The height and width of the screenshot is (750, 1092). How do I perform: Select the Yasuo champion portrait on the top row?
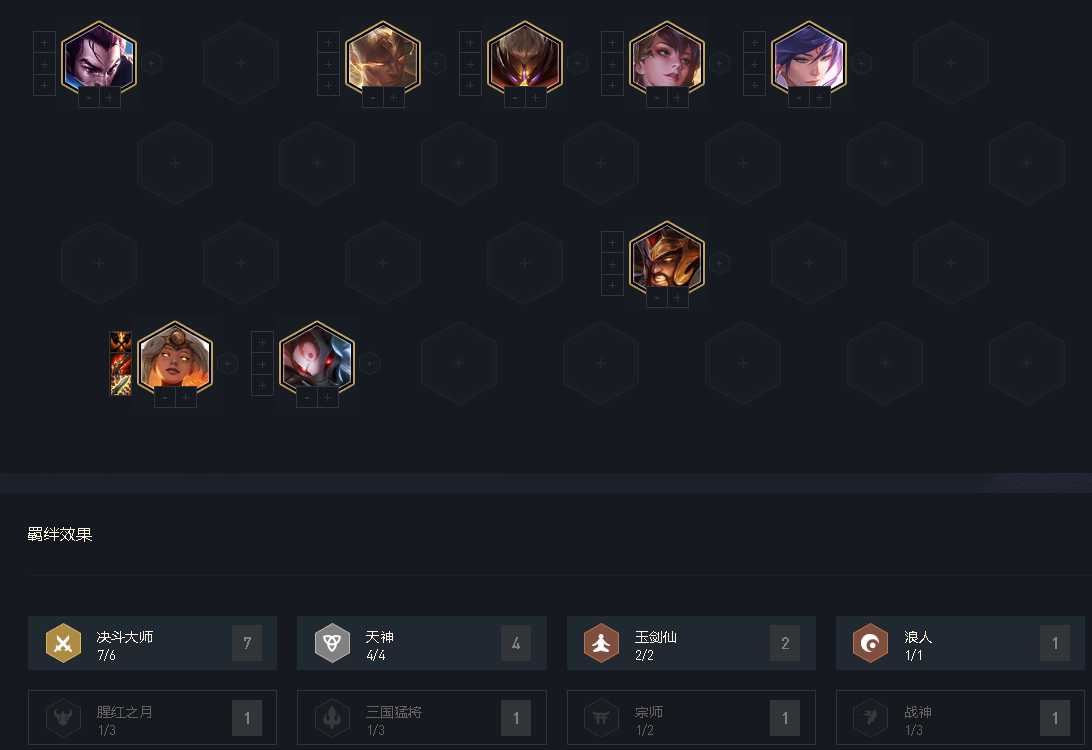tap(99, 58)
